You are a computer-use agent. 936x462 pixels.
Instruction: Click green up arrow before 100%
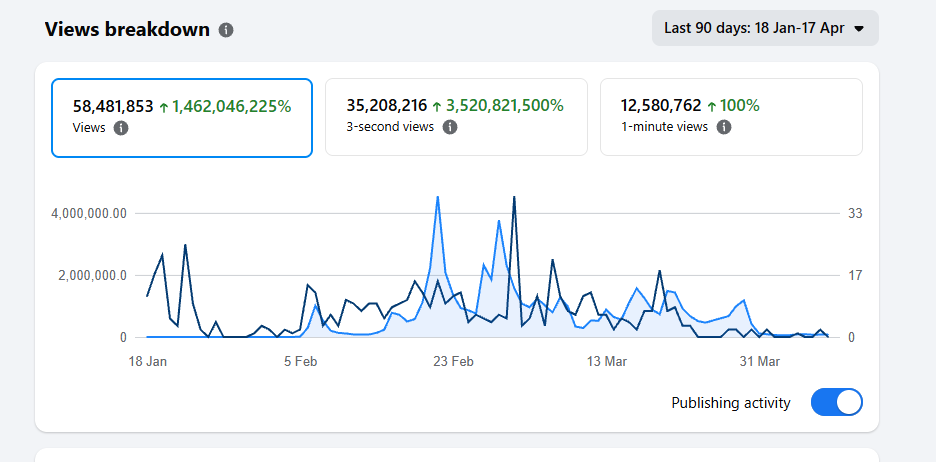point(711,105)
